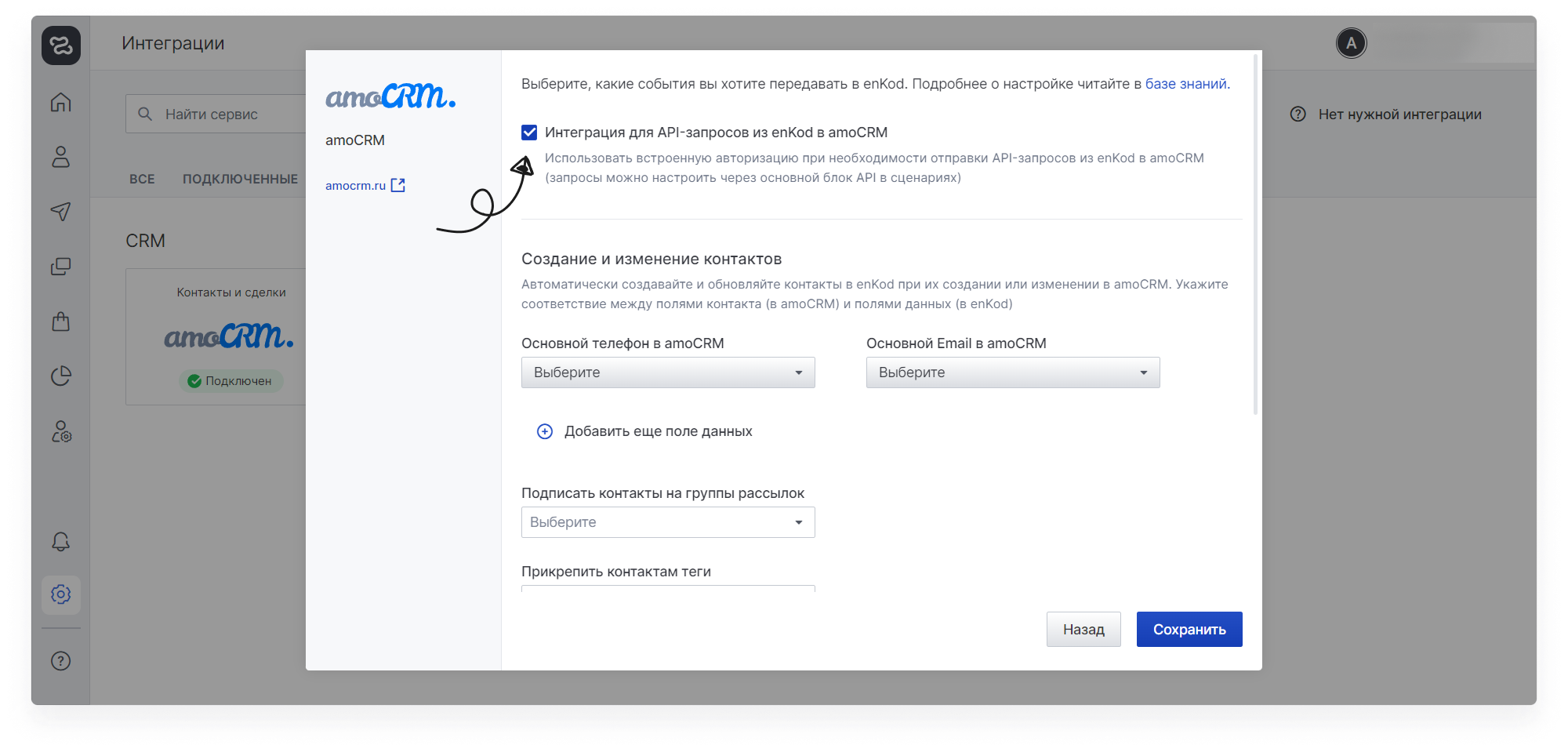Switch to the ПОДКЛЮЧЕННЫЕ tab

(240, 179)
